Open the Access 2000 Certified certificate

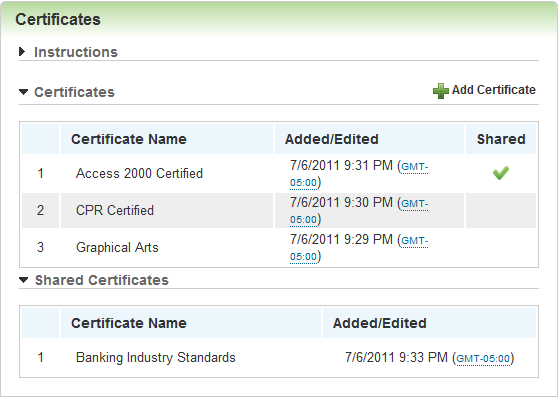click(x=139, y=173)
